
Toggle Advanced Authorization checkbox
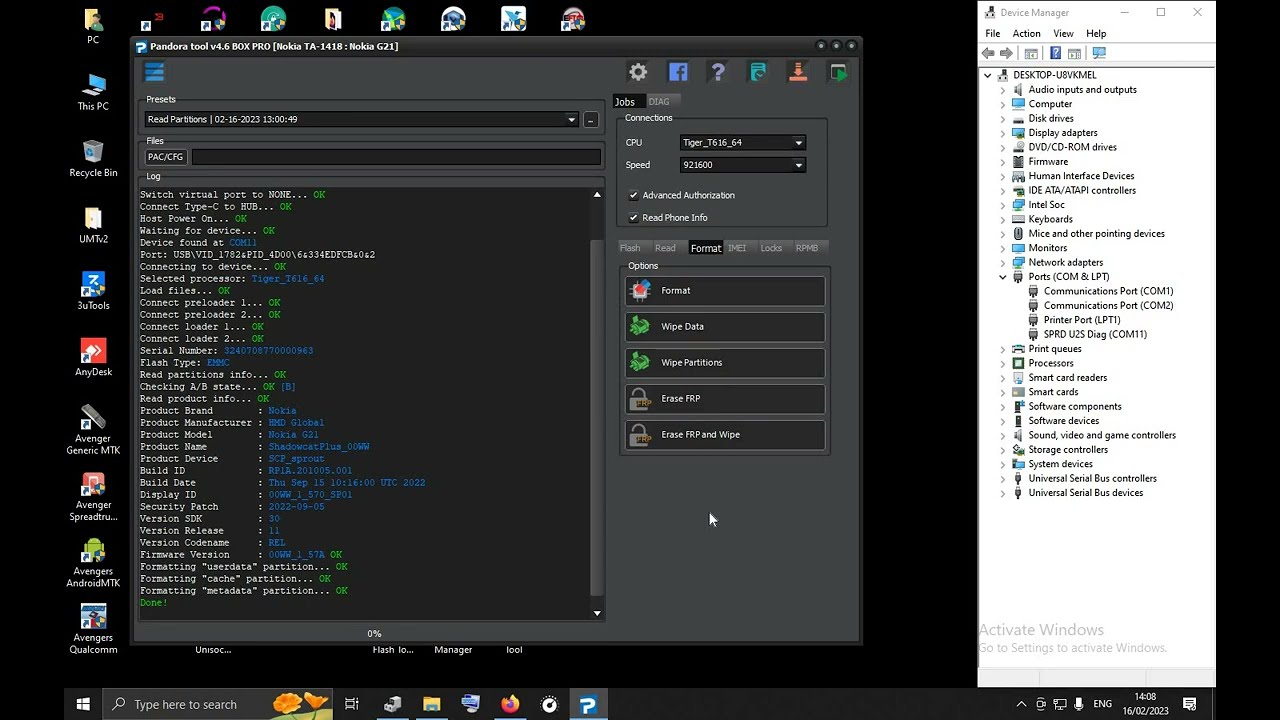click(x=633, y=195)
